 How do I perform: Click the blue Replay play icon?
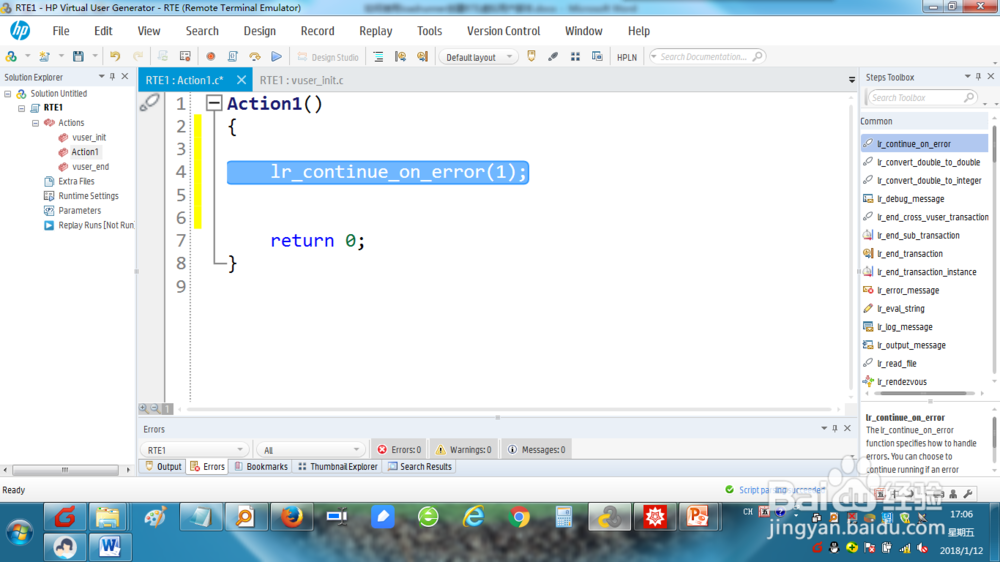tap(276, 57)
